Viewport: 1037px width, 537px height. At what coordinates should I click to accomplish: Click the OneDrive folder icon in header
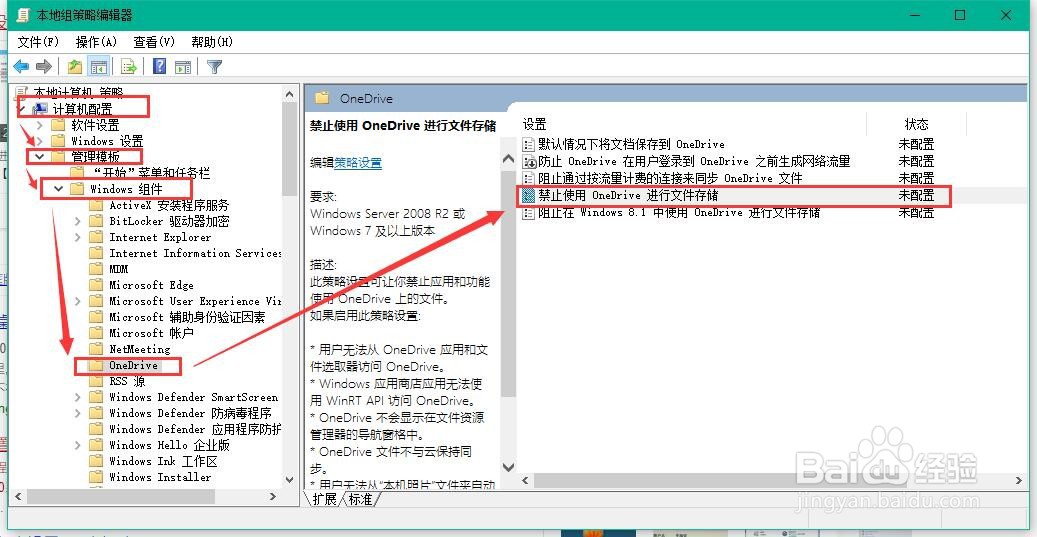click(x=322, y=99)
